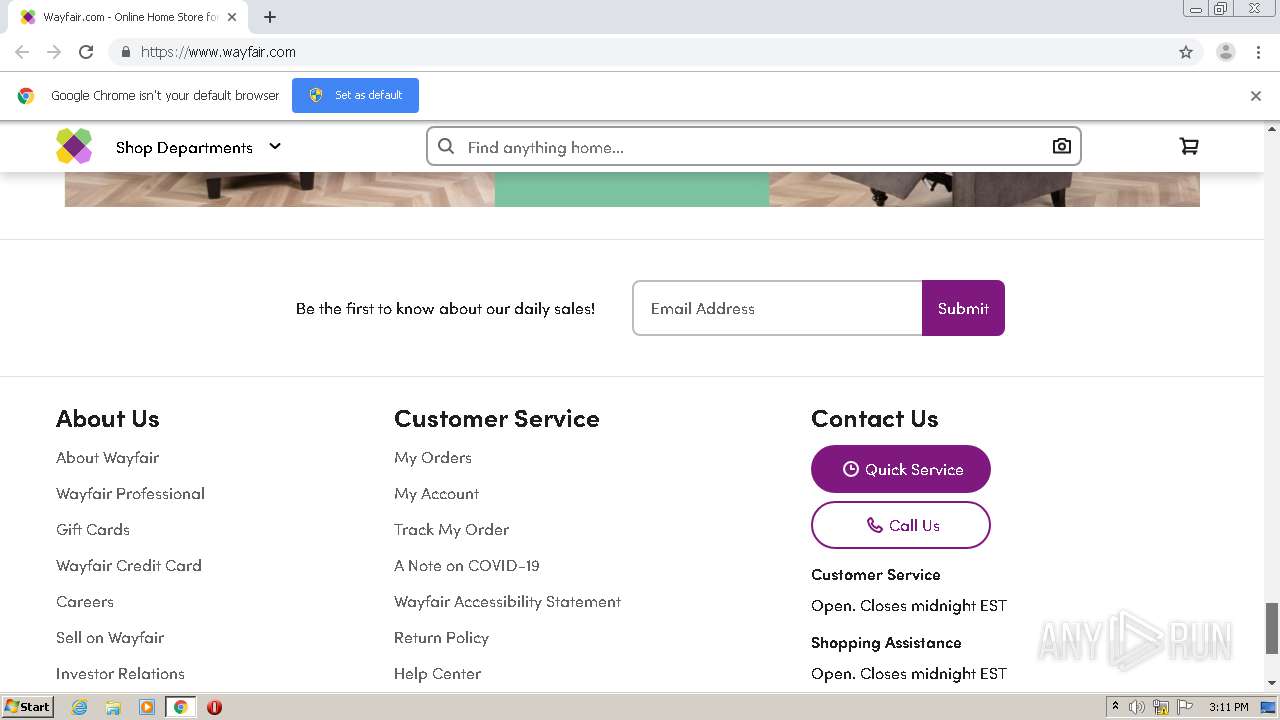Open the Gift Cards link
1280x720 pixels.
point(93,530)
